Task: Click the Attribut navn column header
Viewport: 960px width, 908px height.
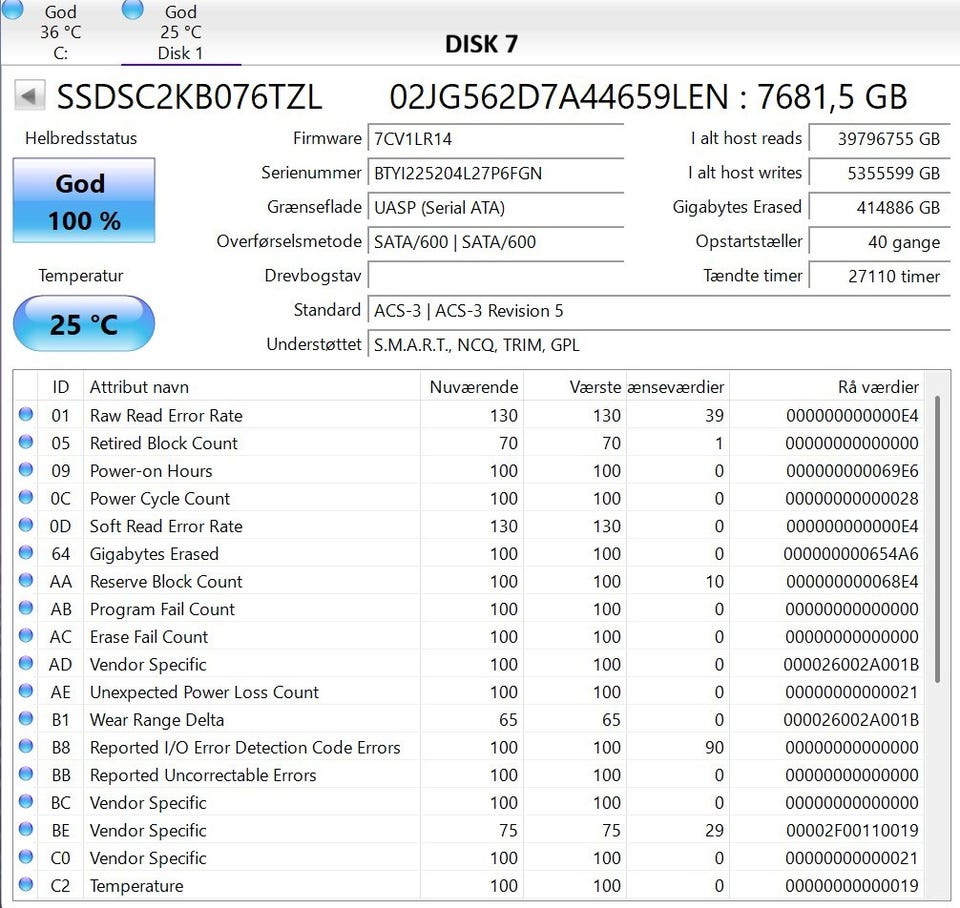Action: click(252, 387)
